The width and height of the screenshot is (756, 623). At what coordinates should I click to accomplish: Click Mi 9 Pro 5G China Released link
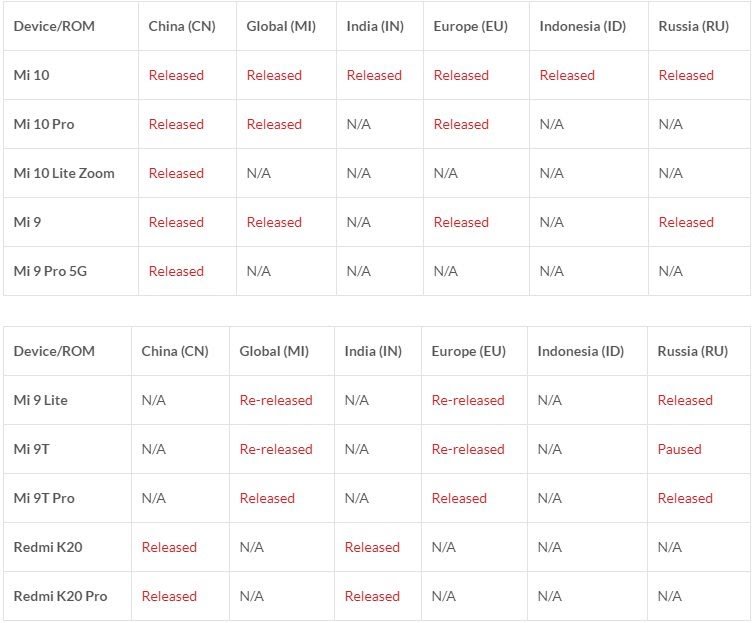pos(176,271)
